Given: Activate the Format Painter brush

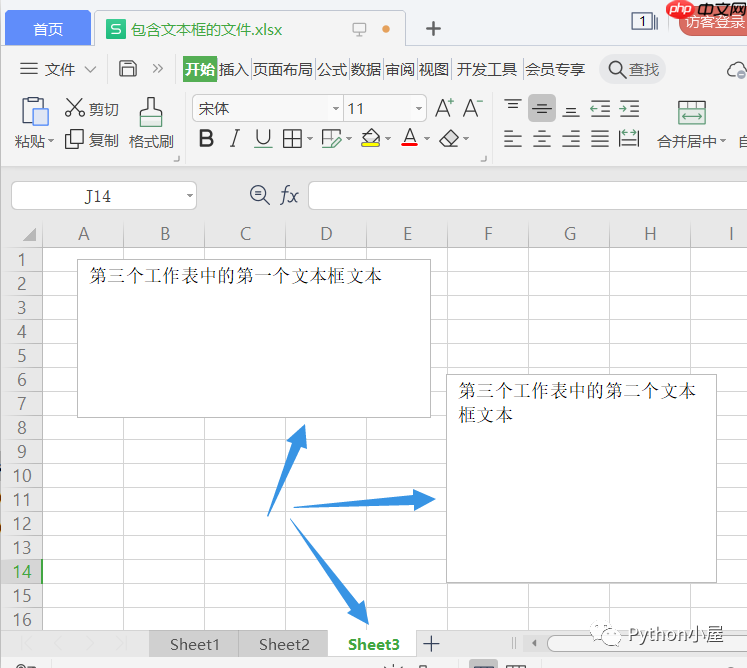Looking at the screenshot, I should coord(151,112).
